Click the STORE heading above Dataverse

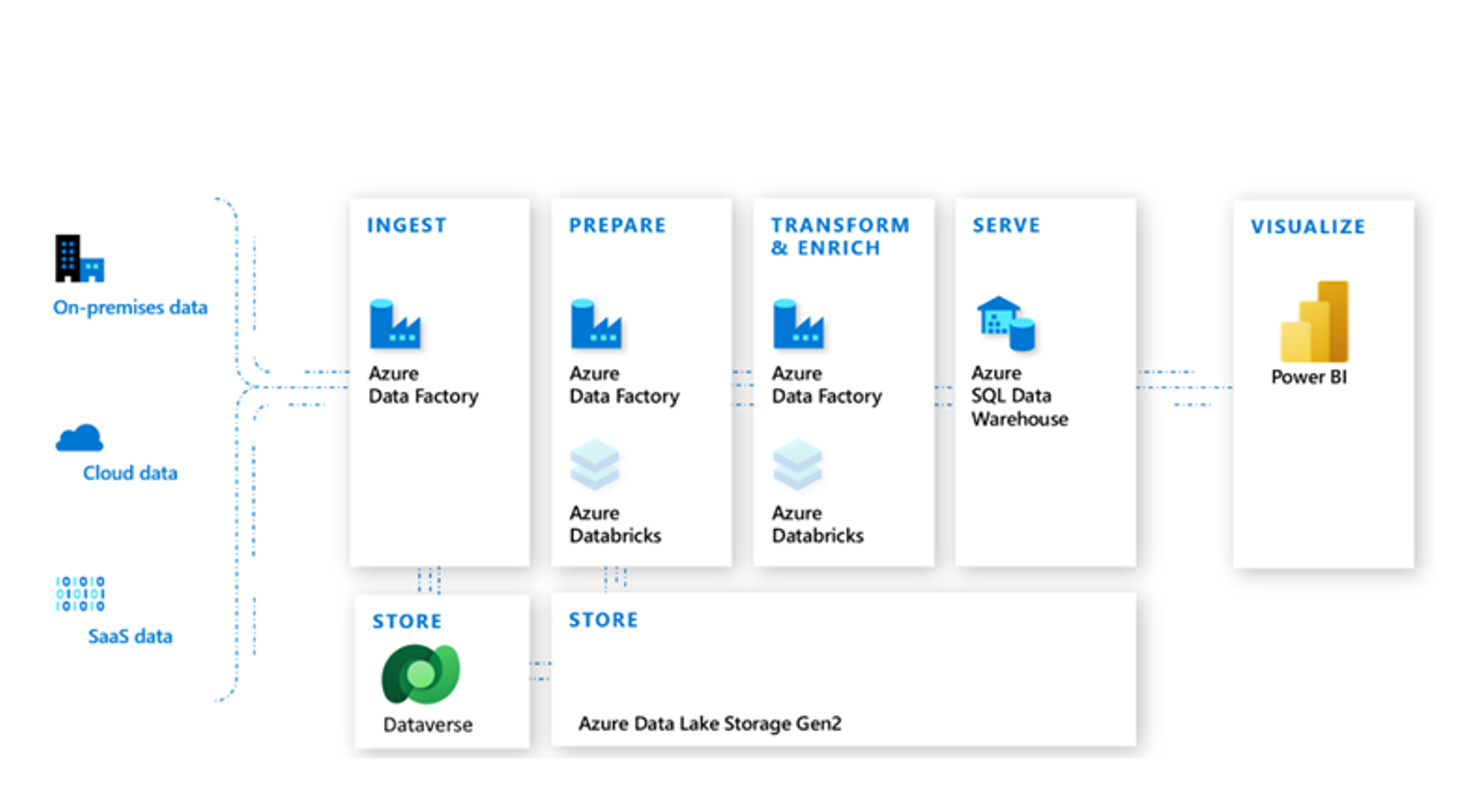407,621
